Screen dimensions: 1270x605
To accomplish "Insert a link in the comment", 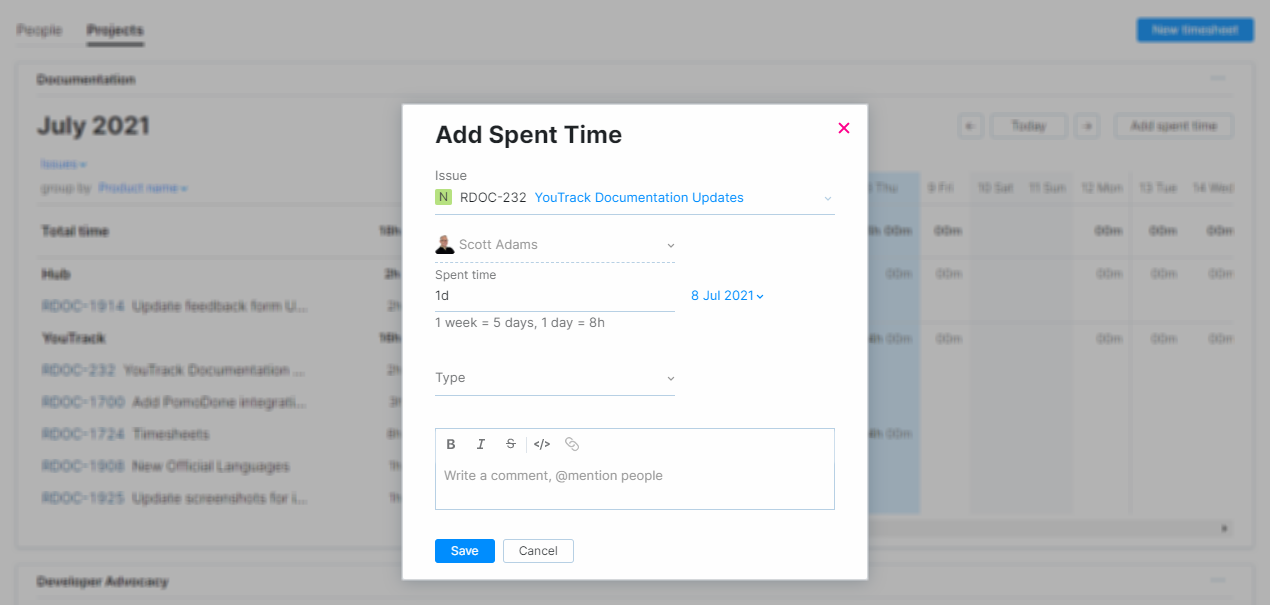I will [x=572, y=444].
